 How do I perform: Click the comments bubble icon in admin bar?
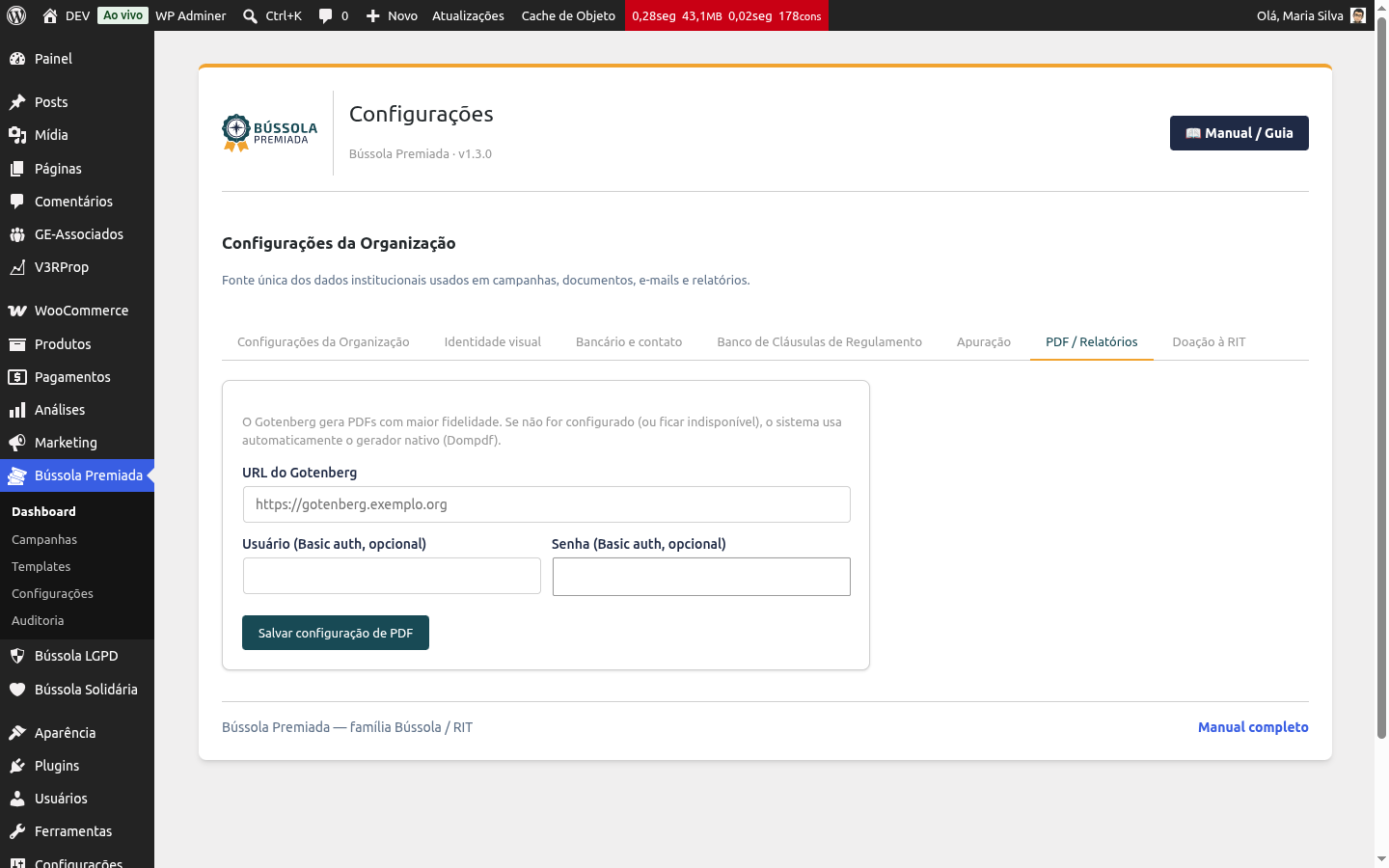(x=326, y=15)
